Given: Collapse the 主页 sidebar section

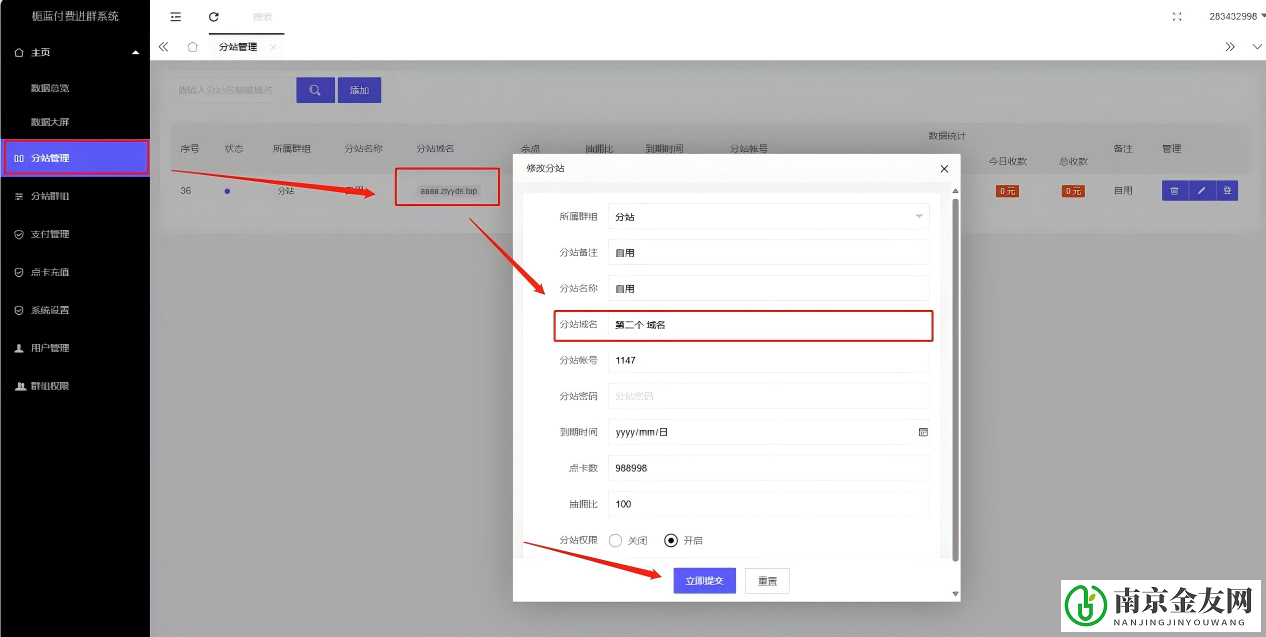Looking at the screenshot, I should tap(136, 52).
